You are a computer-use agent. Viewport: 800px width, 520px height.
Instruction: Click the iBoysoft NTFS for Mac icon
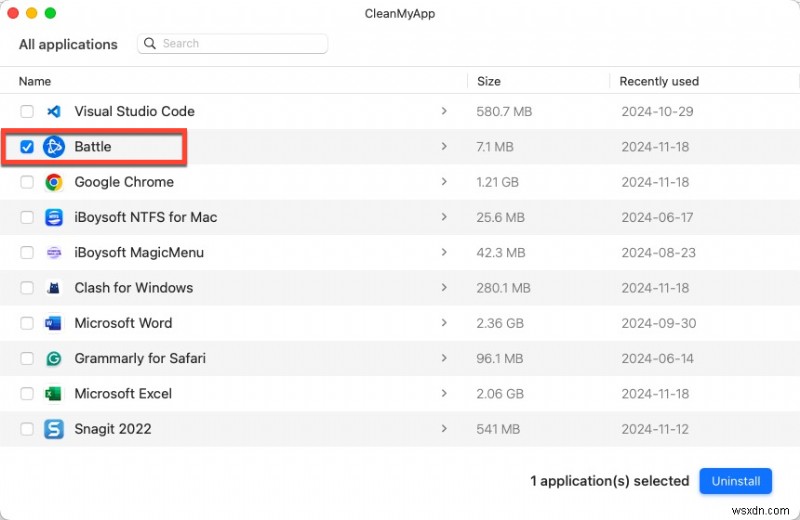[54, 217]
